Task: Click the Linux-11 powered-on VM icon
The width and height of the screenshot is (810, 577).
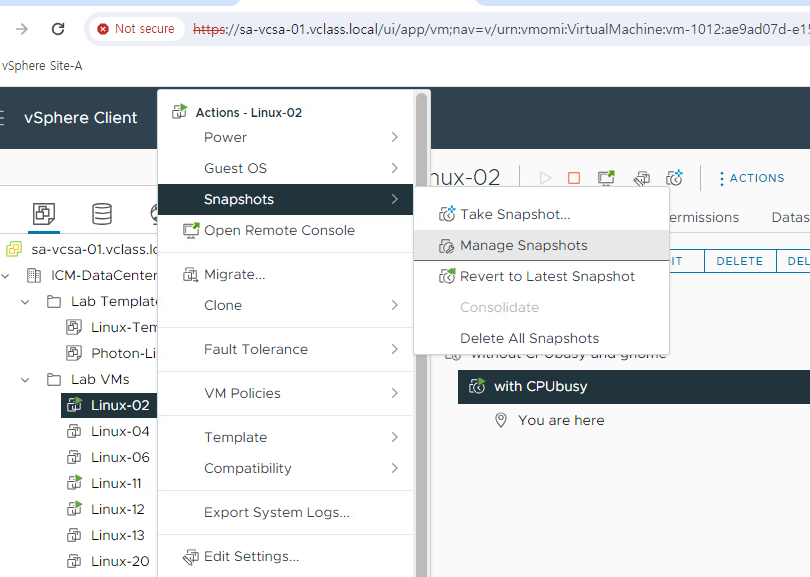Action: [74, 482]
